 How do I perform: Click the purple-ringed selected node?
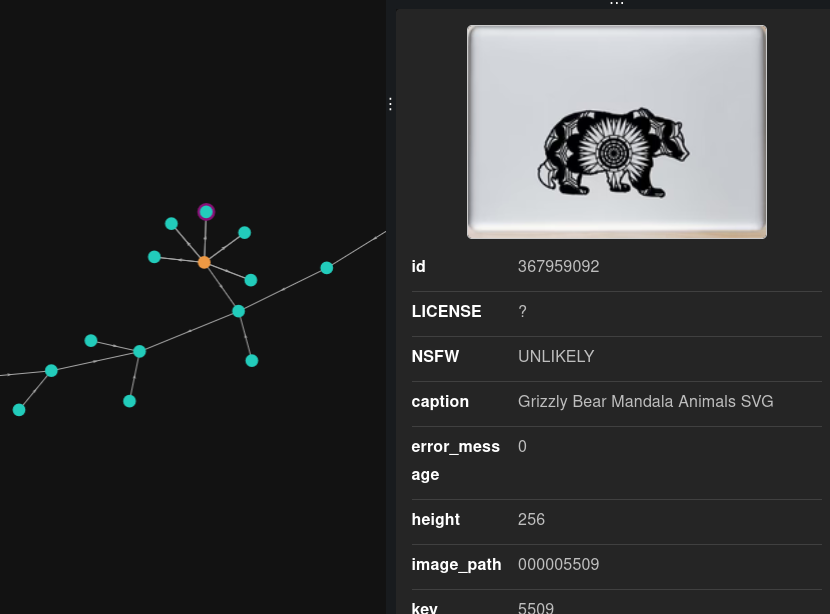click(x=206, y=211)
